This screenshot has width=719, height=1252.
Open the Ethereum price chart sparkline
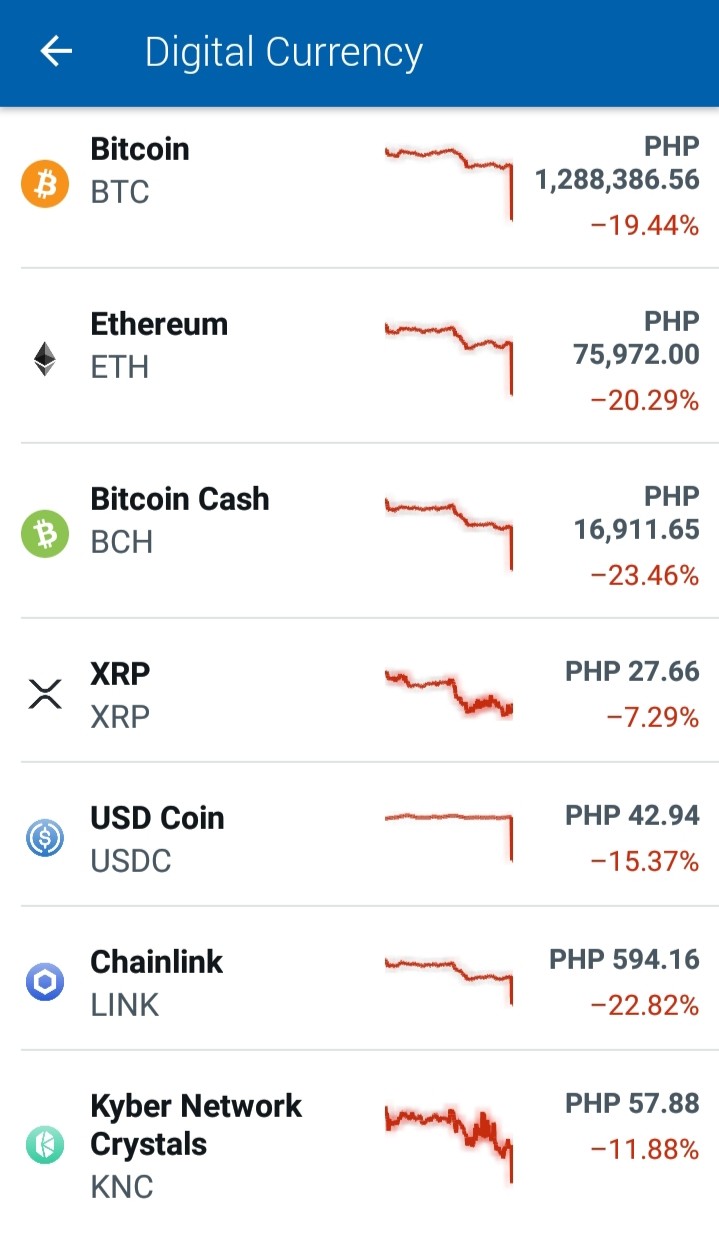coord(448,357)
